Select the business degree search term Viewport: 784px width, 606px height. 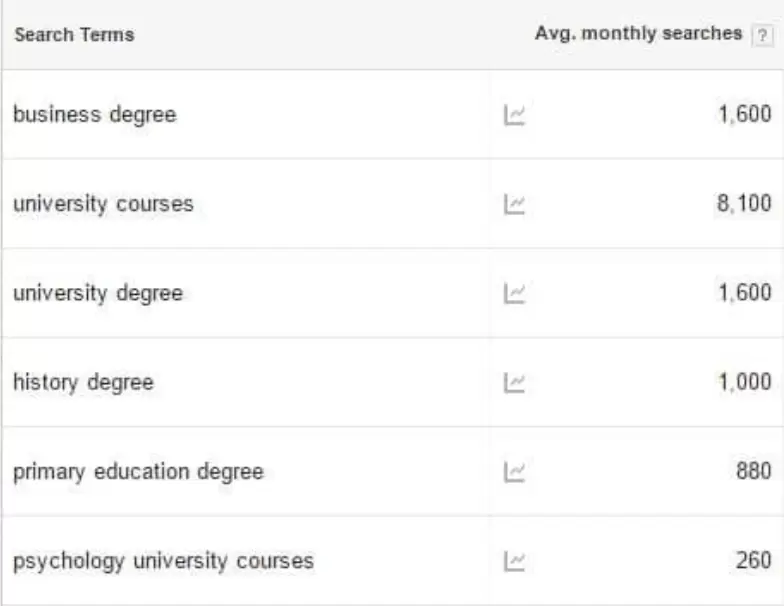pyautogui.click(x=94, y=115)
